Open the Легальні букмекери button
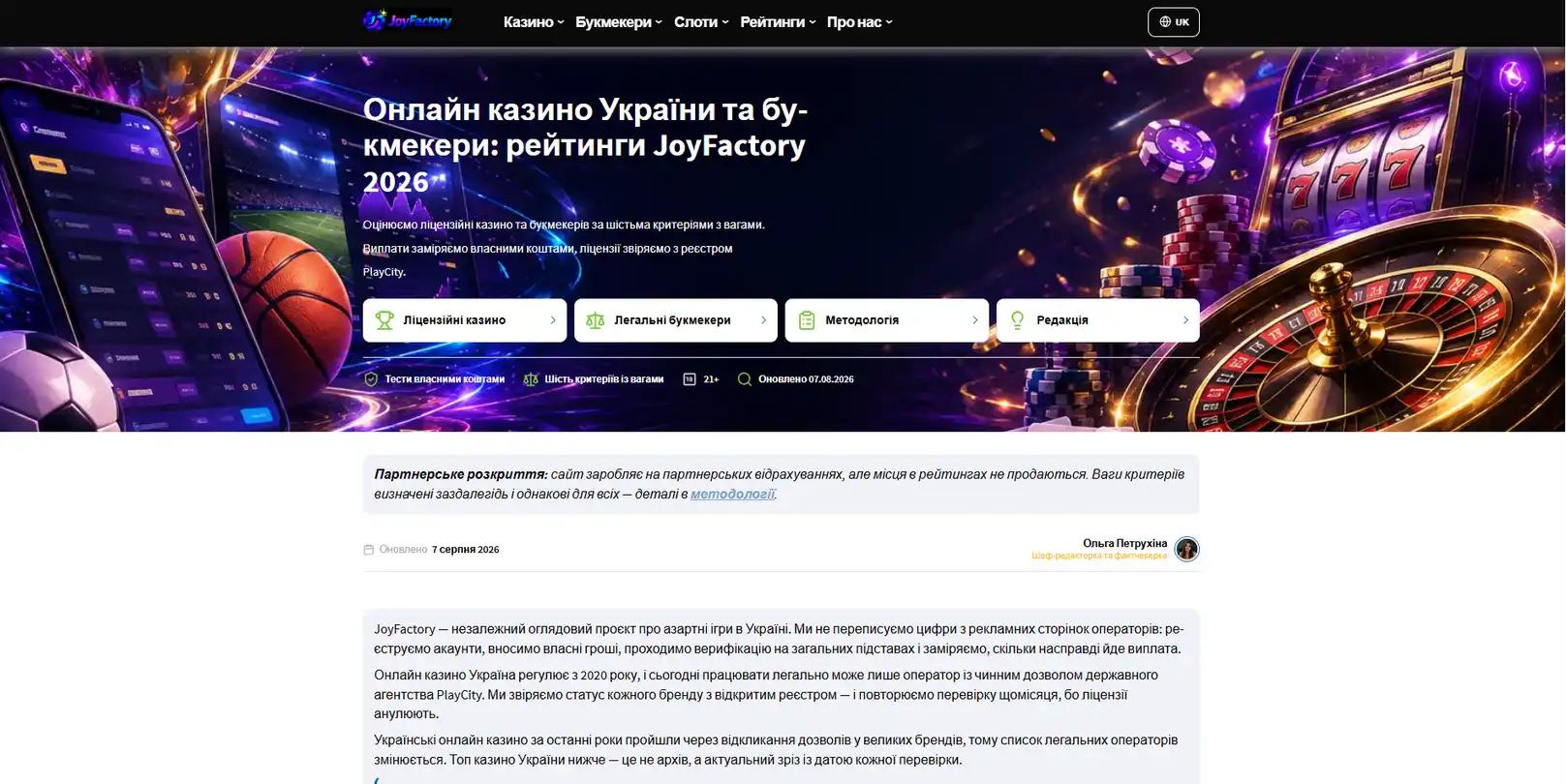This screenshot has height=784, width=1566. [676, 320]
